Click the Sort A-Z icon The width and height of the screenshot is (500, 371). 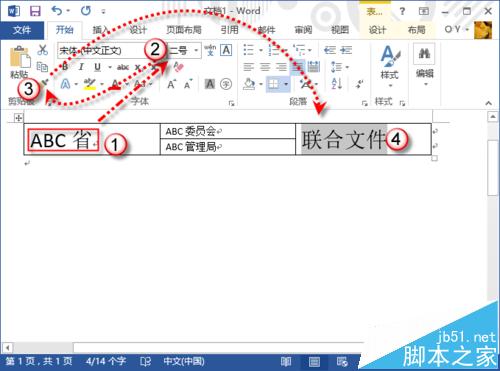[337, 83]
